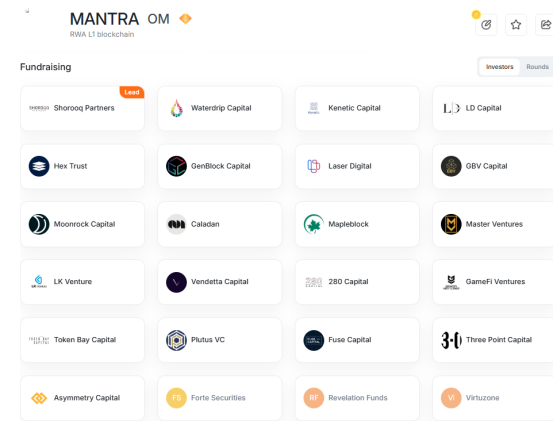Viewport: 554px width, 421px height.
Task: Click the Laser Digital logo icon
Action: [314, 166]
